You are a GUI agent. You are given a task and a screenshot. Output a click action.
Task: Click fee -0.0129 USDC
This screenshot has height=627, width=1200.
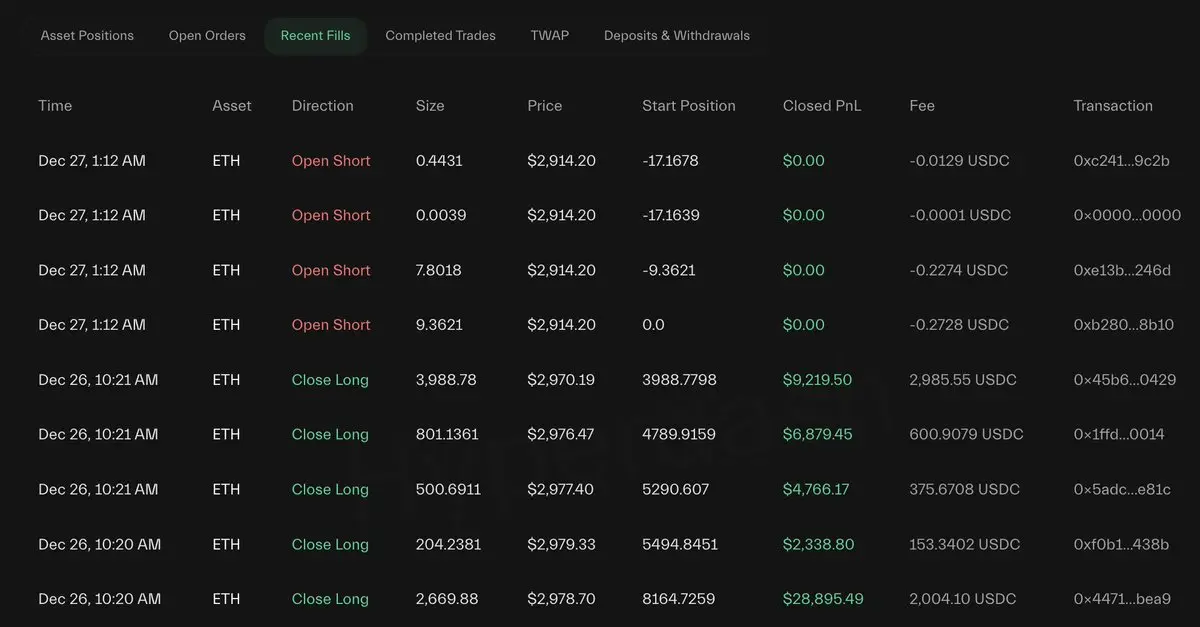[x=959, y=161]
